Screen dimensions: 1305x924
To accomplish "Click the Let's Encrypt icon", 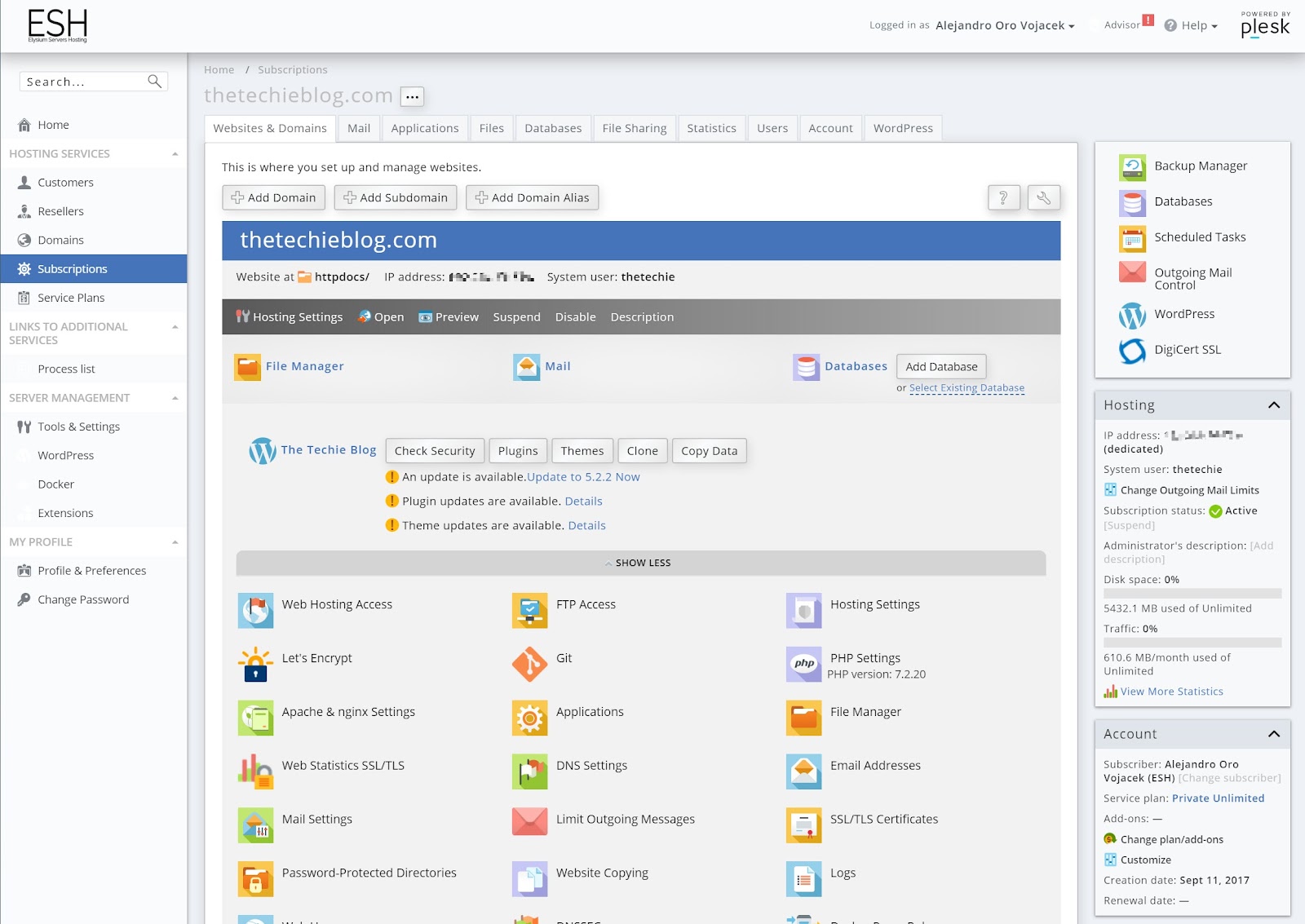I will pyautogui.click(x=255, y=664).
